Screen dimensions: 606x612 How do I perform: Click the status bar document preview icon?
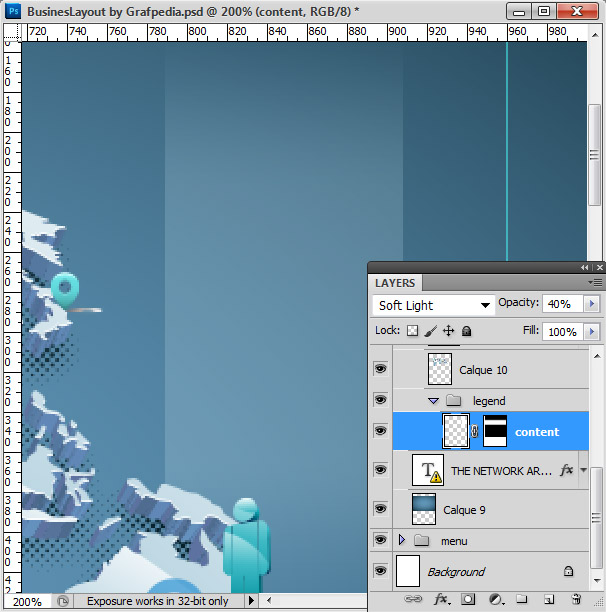62,601
